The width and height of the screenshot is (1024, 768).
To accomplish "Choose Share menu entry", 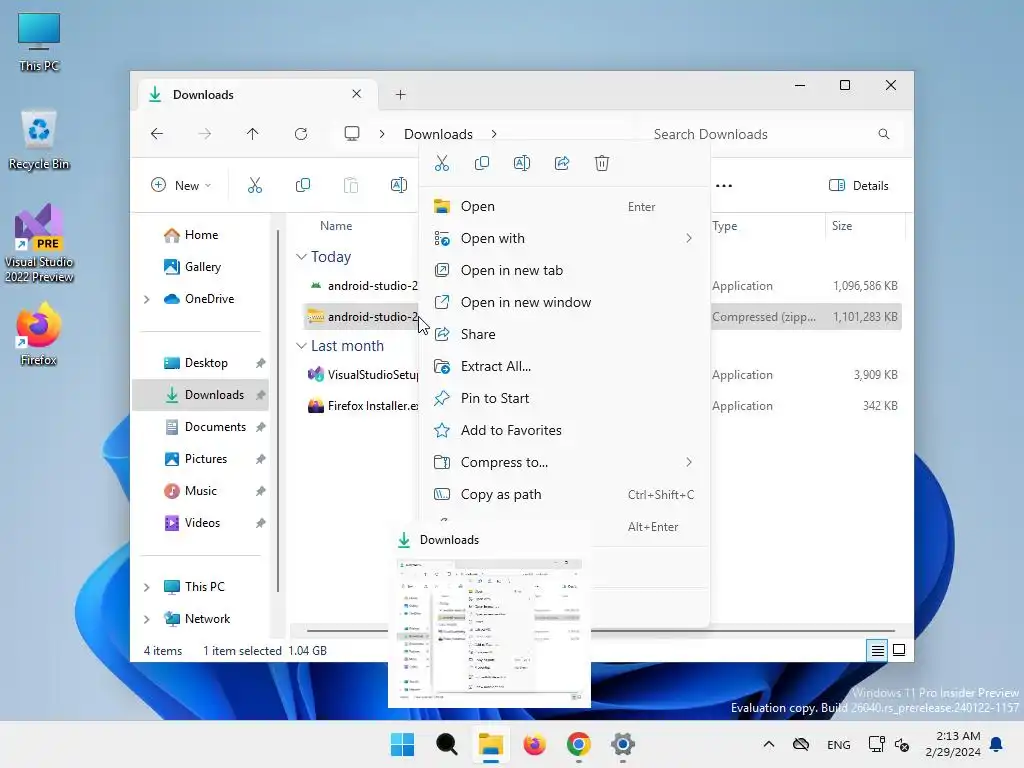I will click(564, 334).
